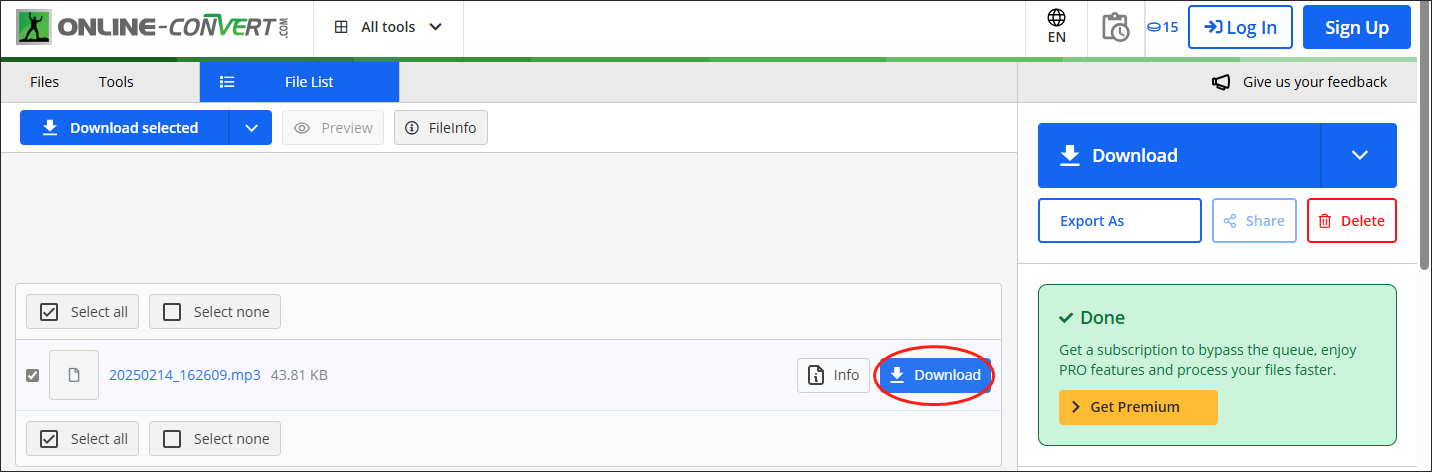Switch to the Tools tab
The height and width of the screenshot is (472, 1432).
116,82
